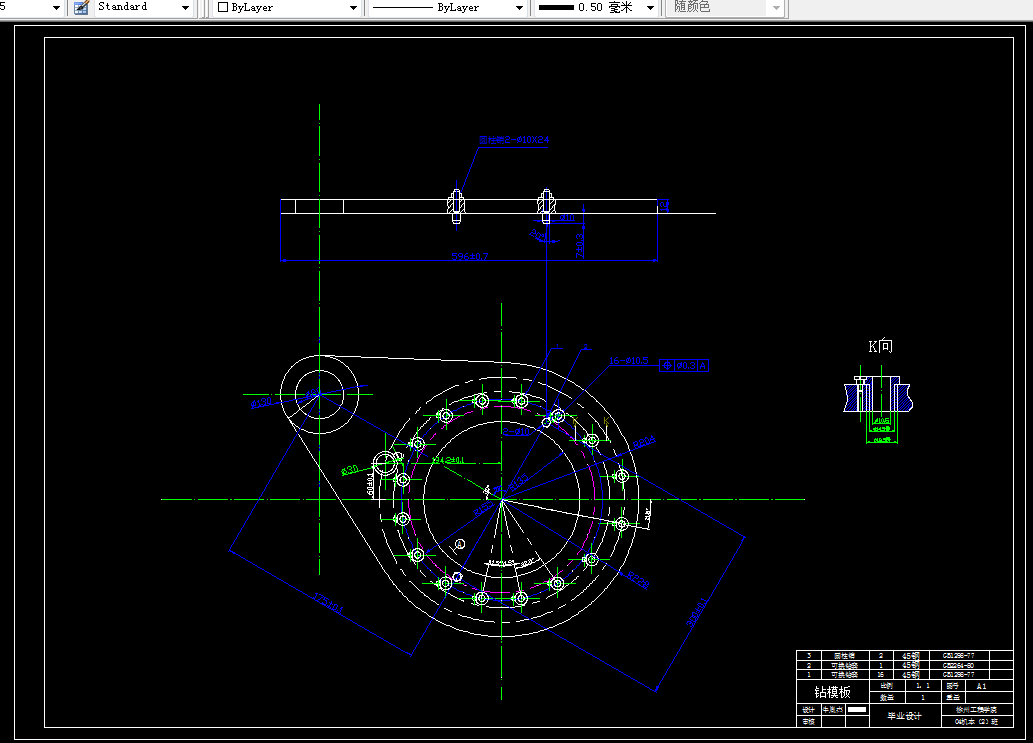This screenshot has width=1033, height=743.
Task: Select the 圆柱销2-ø10X24 leader annotation
Action: tap(514, 140)
